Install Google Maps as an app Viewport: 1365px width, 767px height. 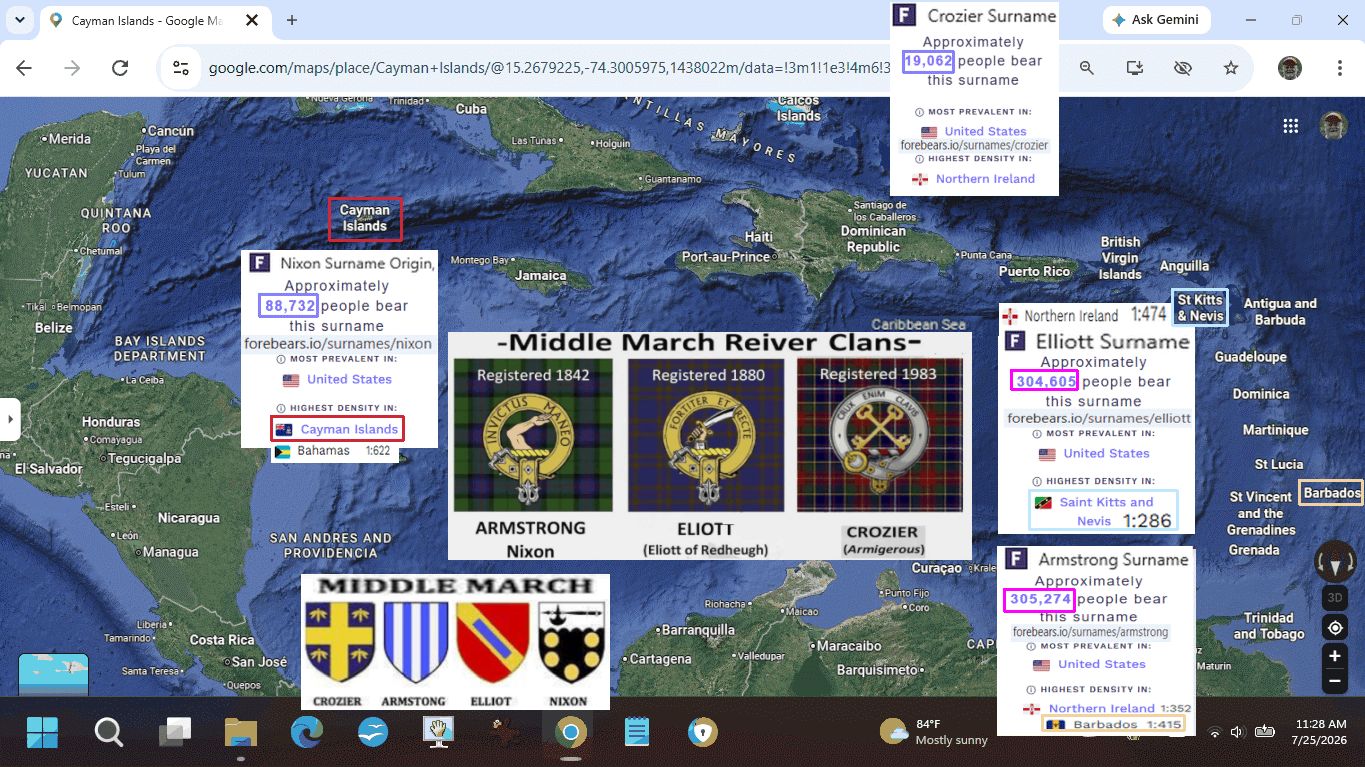coord(1134,68)
